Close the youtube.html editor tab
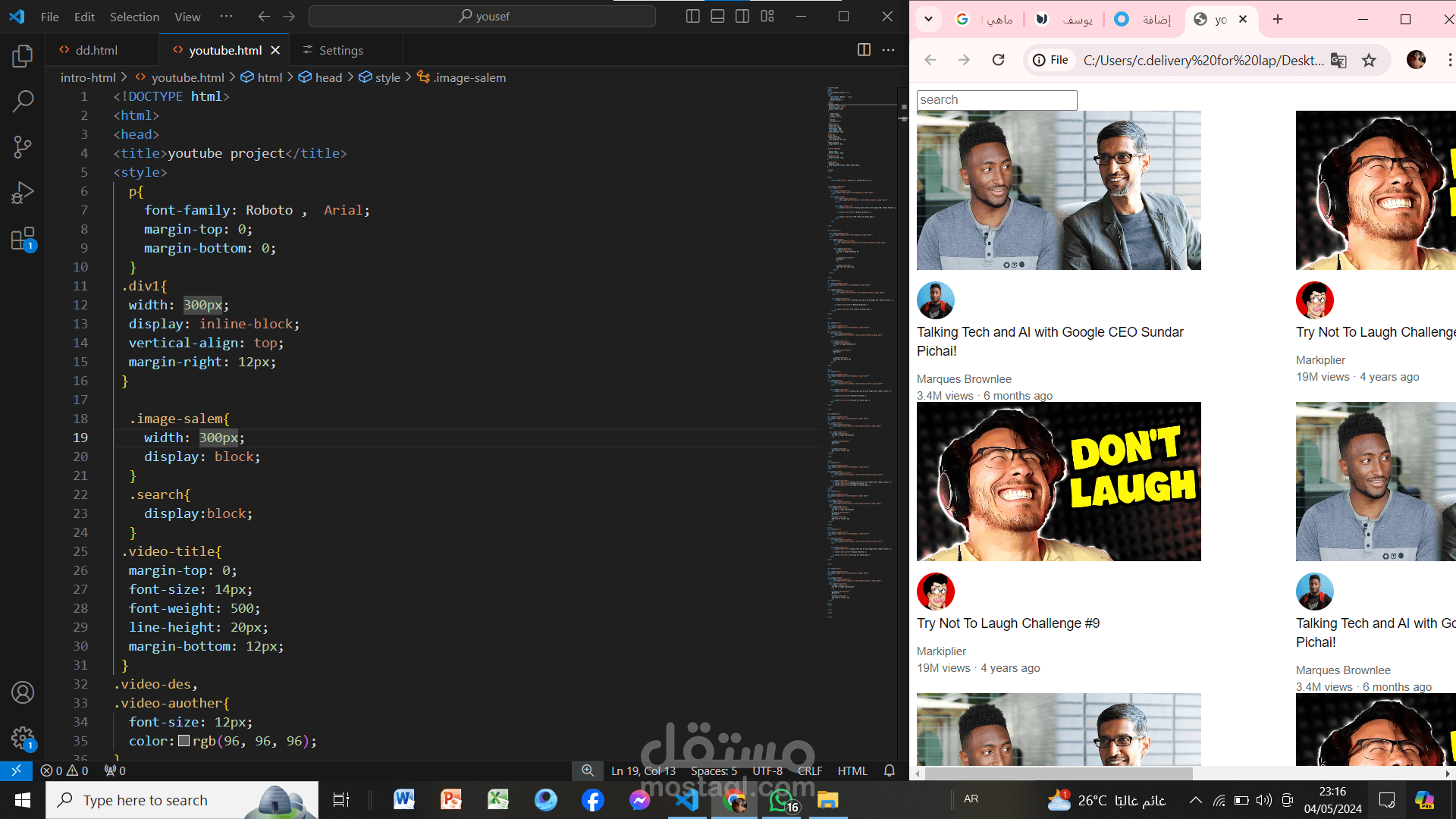This screenshot has width=1456, height=819. 275,50
